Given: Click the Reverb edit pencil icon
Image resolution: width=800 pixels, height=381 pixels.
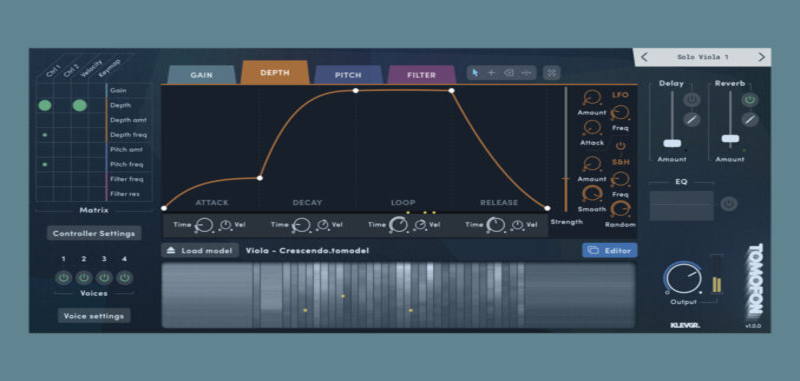Looking at the screenshot, I should 750,120.
